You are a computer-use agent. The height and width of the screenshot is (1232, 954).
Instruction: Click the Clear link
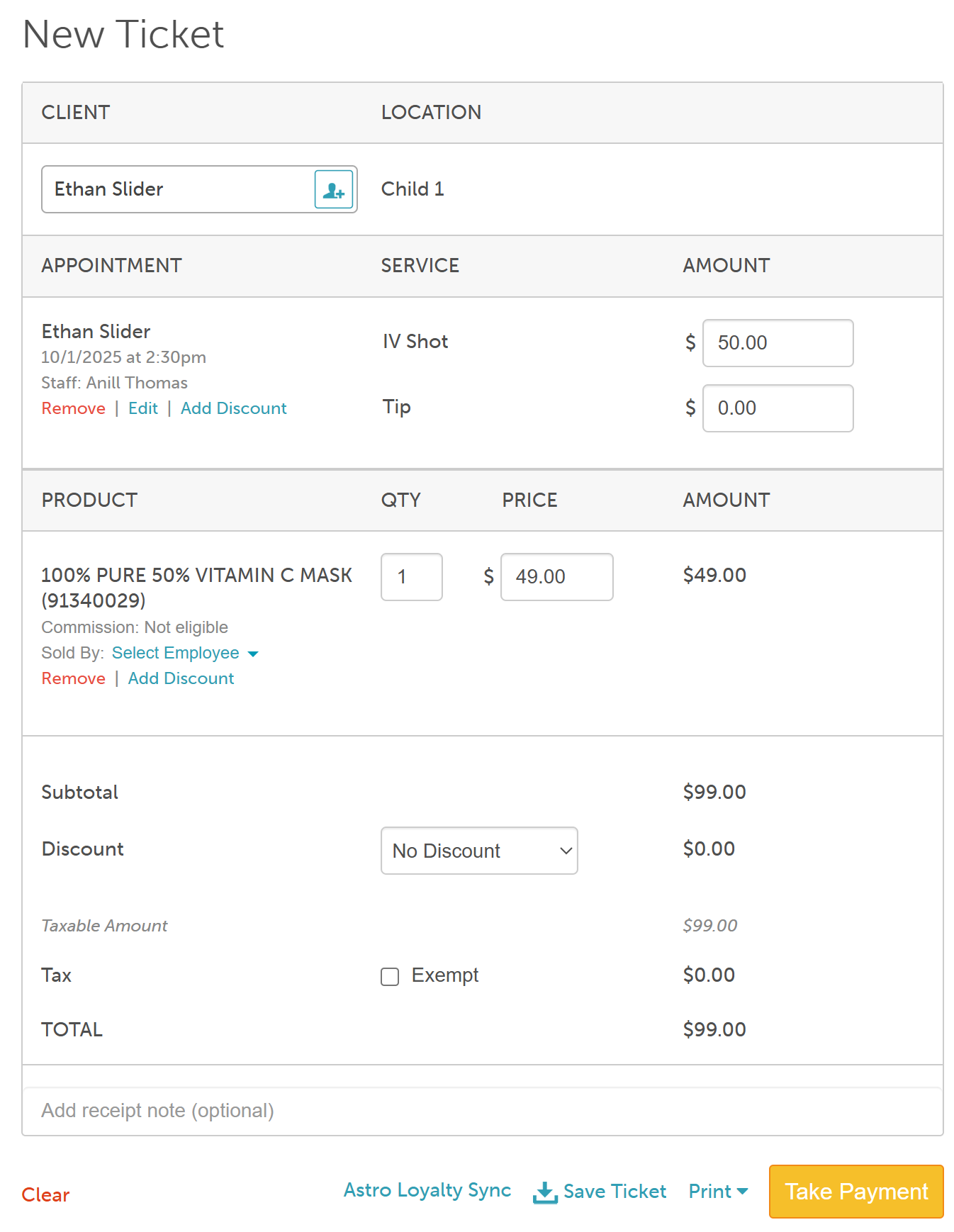45,1195
